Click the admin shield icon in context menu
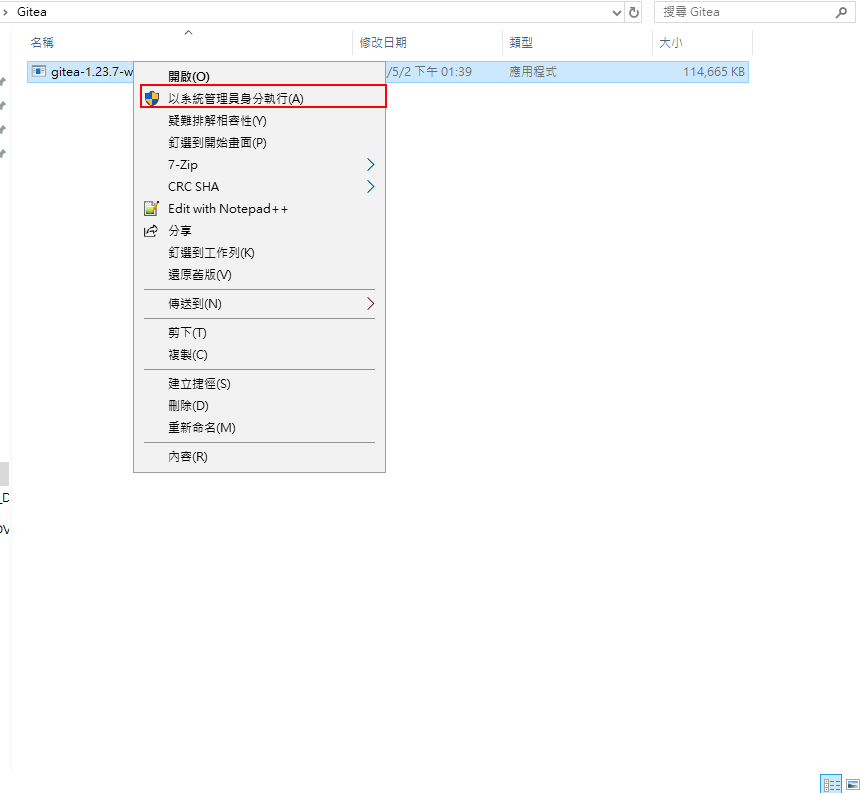860x793 pixels. pyautogui.click(x=152, y=99)
